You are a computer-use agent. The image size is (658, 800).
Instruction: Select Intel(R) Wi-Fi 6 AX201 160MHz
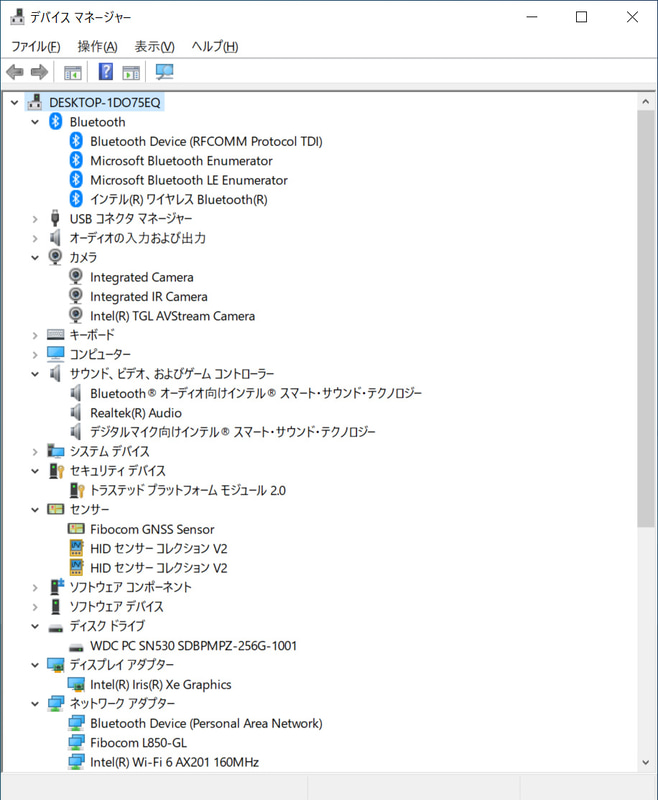click(174, 762)
